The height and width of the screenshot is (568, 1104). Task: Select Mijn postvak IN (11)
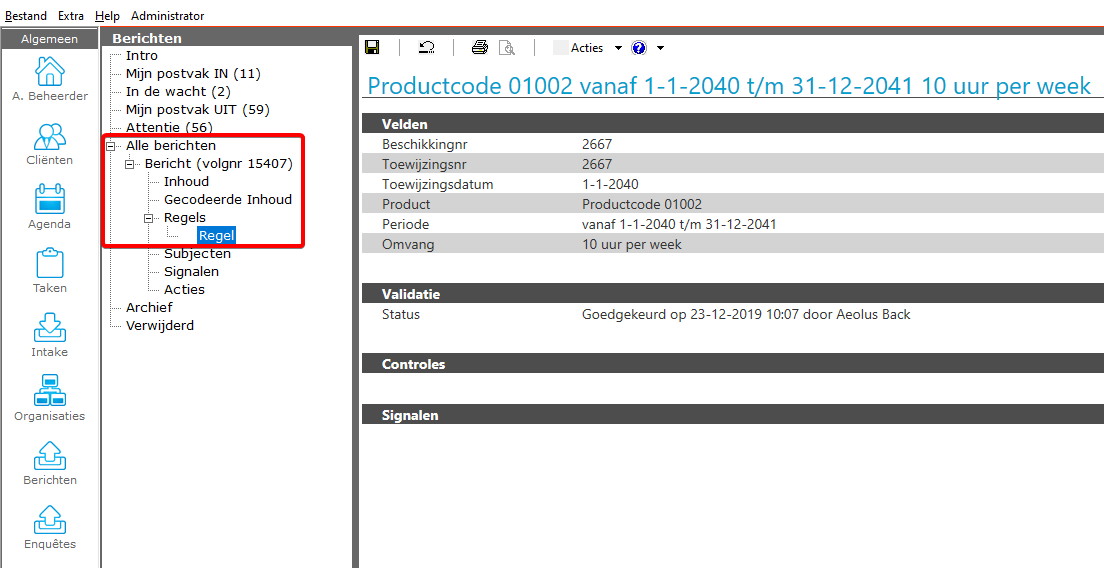coord(193,74)
